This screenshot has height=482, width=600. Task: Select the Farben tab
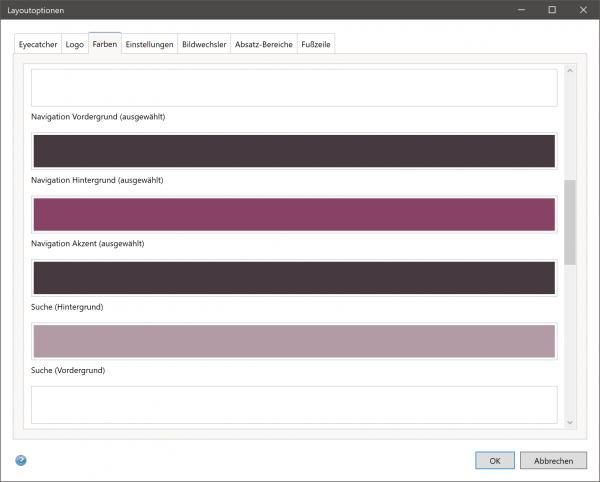coord(104,45)
